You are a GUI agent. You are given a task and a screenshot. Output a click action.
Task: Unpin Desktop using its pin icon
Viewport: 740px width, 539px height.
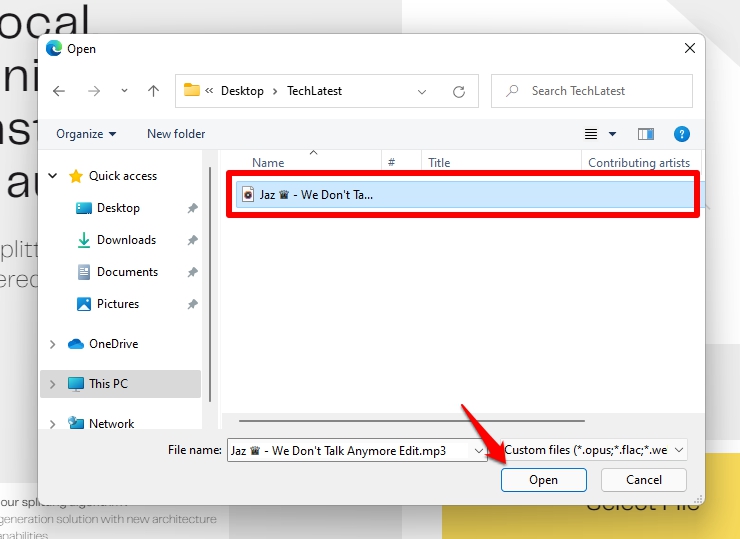[x=192, y=208]
